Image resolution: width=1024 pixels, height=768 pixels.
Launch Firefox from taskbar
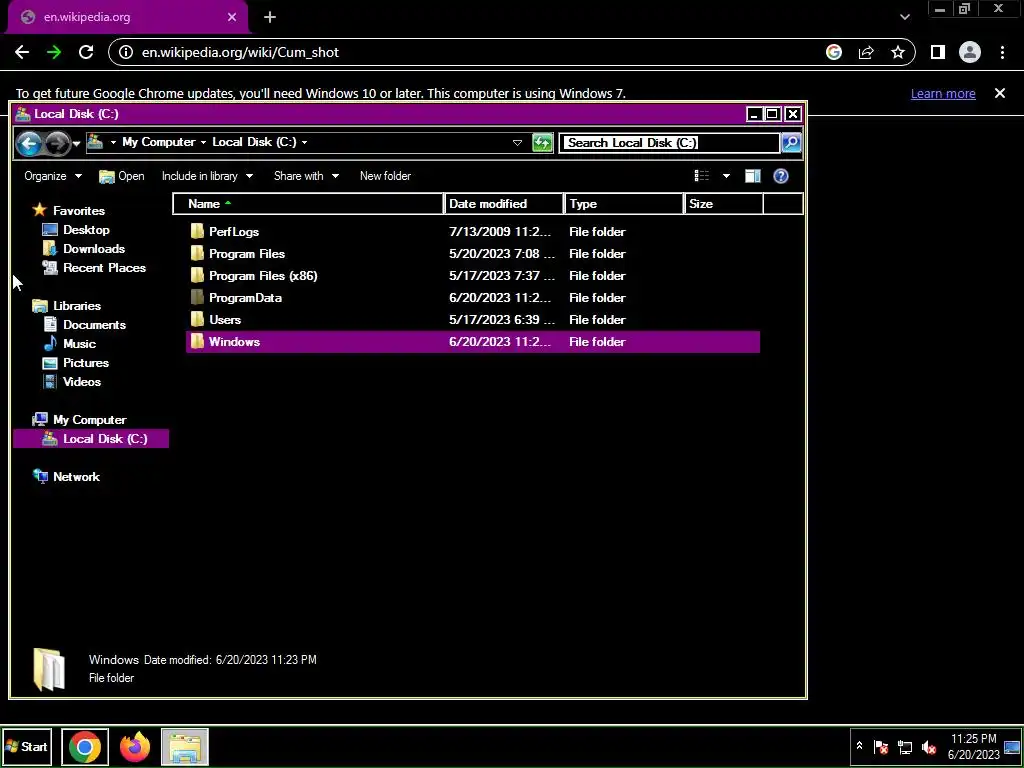(x=135, y=746)
